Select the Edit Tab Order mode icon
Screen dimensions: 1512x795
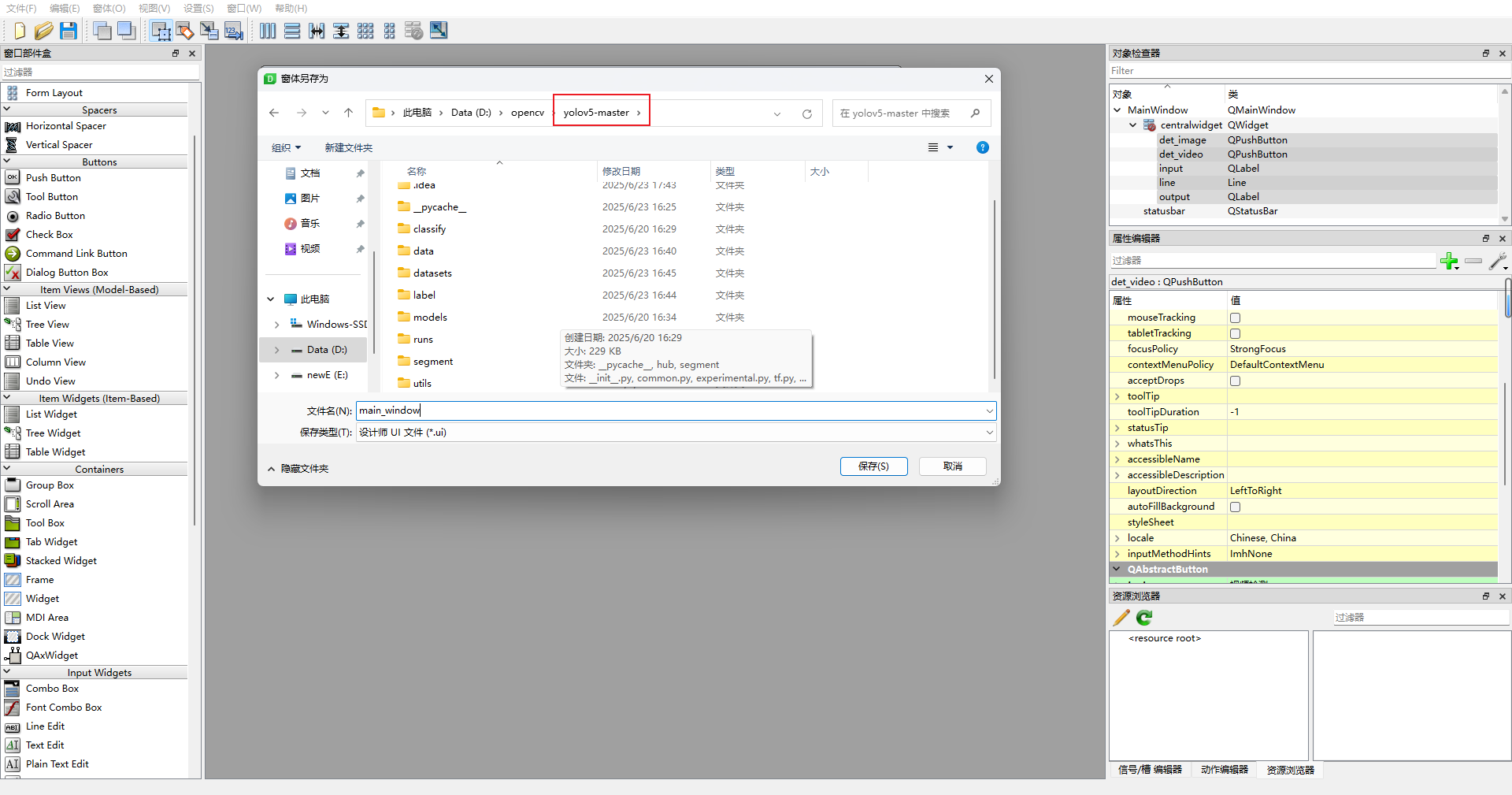[x=233, y=31]
